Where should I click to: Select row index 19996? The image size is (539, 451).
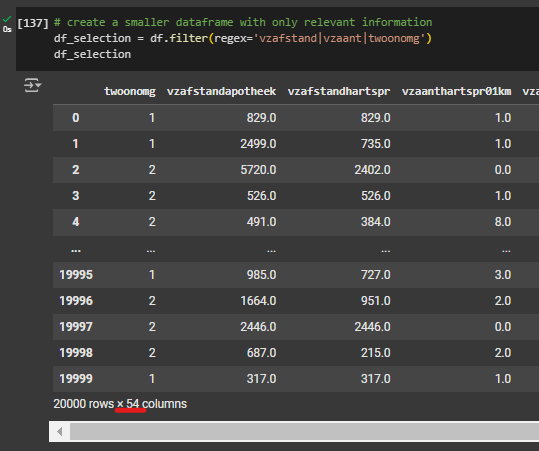76,301
